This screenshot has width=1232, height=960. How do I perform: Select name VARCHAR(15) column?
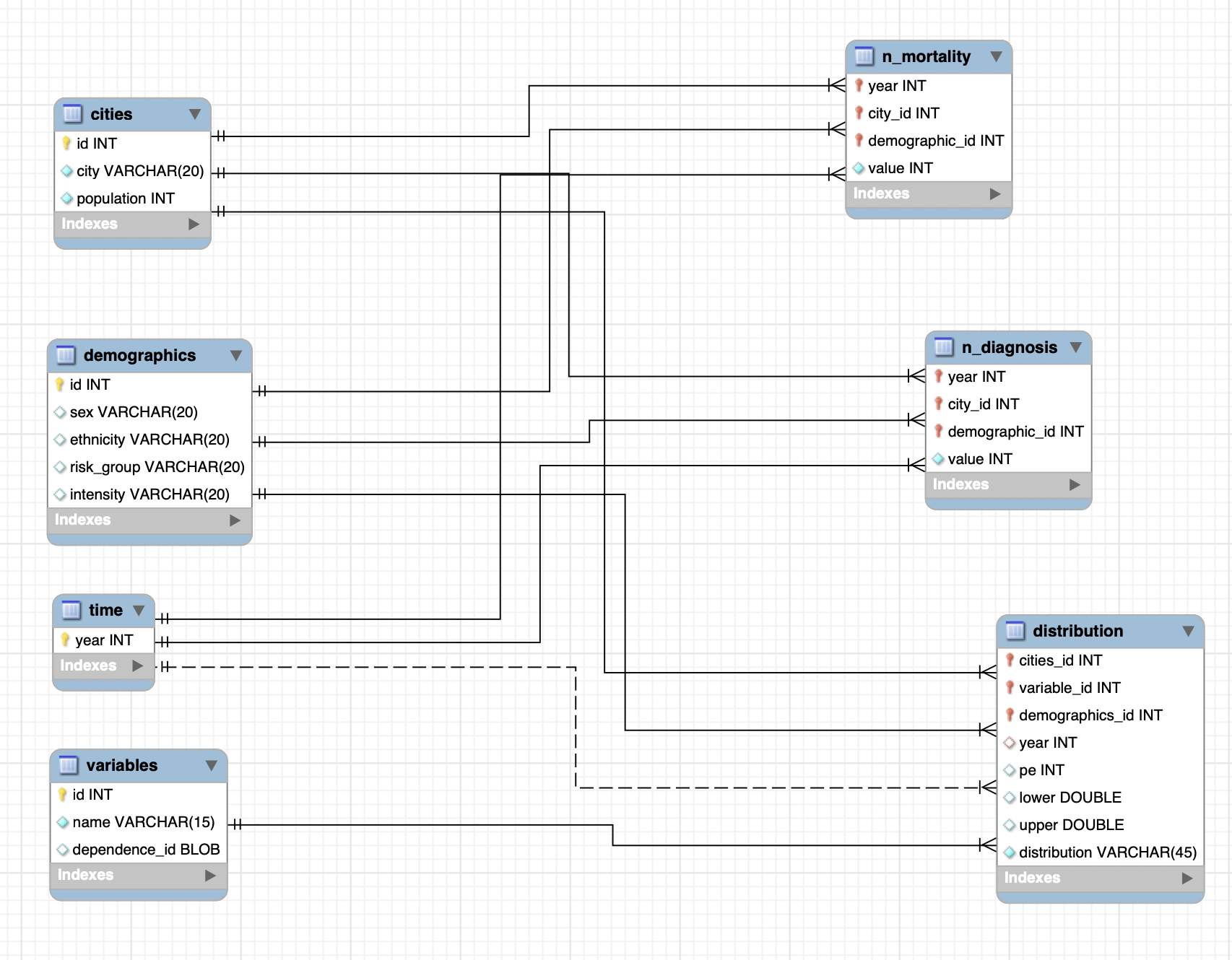point(139,822)
